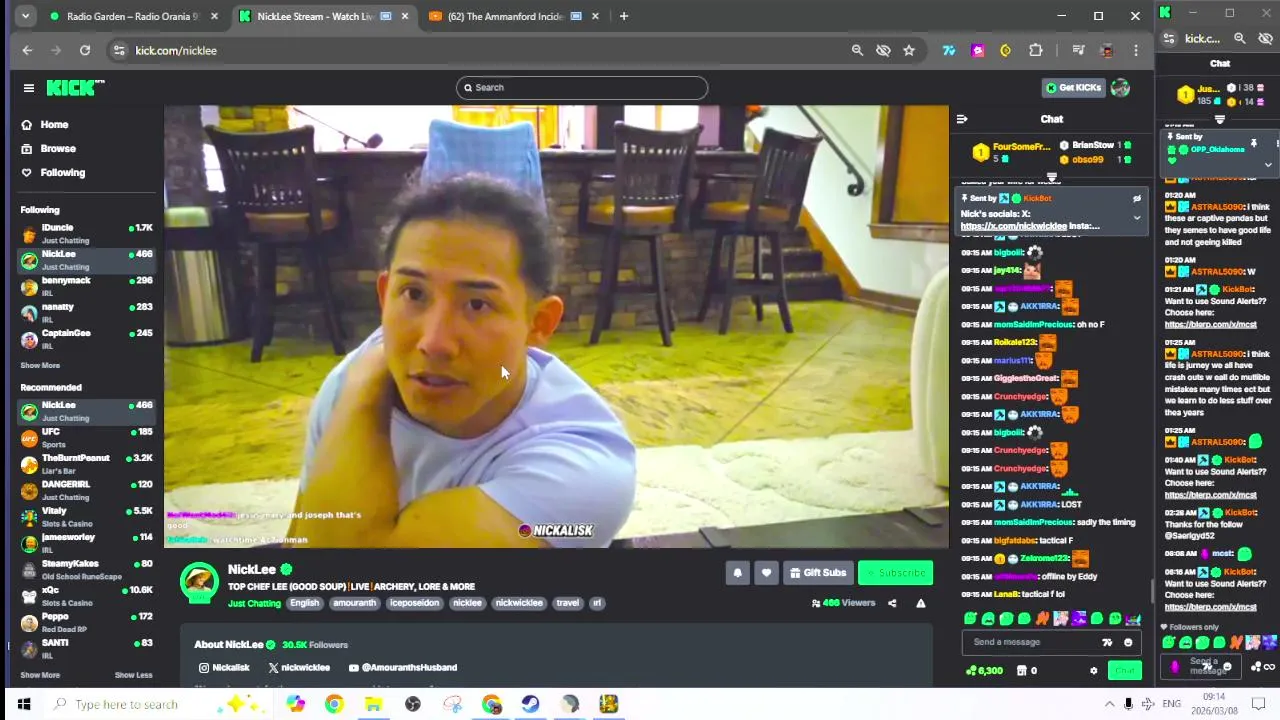Click Show More under Following

click(40, 365)
